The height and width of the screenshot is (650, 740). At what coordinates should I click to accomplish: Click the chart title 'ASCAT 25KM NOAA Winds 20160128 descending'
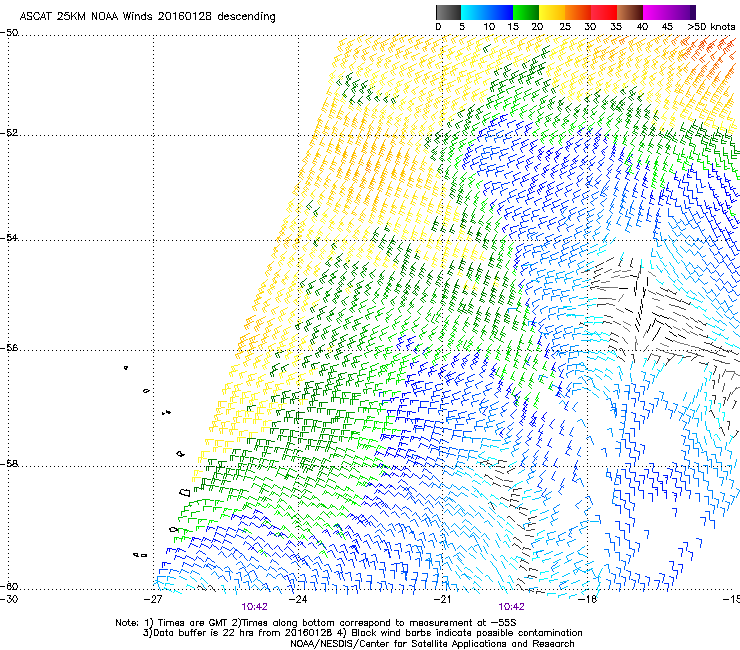tap(147, 17)
